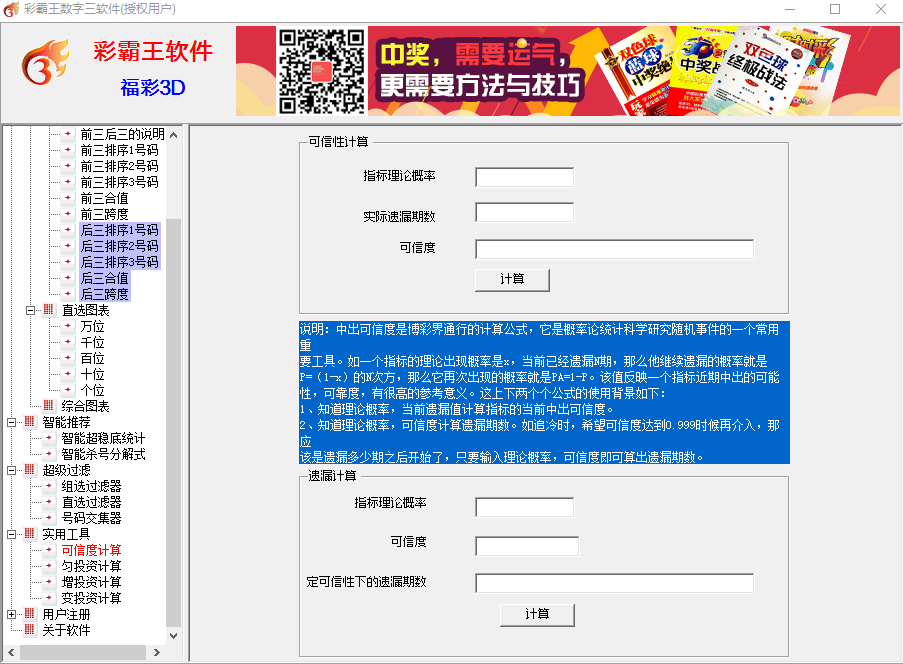Minimize the 彩霸王数字三软件 window

[790, 9]
